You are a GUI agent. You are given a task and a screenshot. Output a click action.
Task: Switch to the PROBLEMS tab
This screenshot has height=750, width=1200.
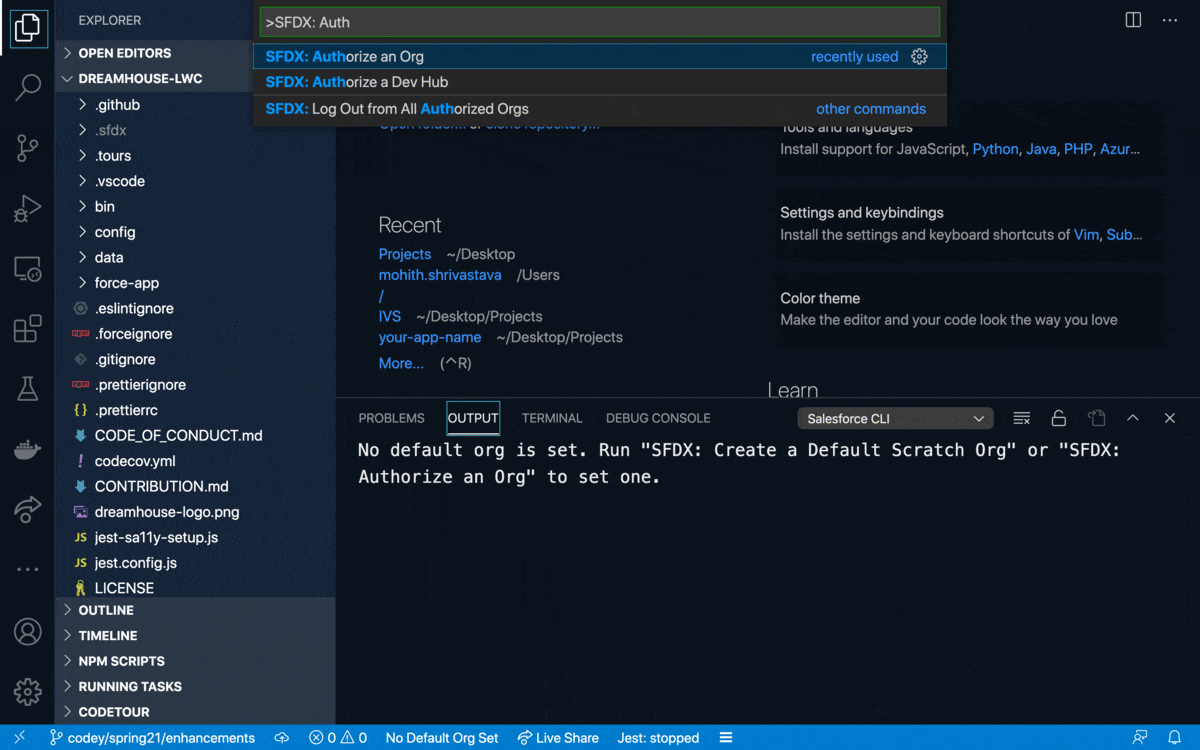click(392, 418)
